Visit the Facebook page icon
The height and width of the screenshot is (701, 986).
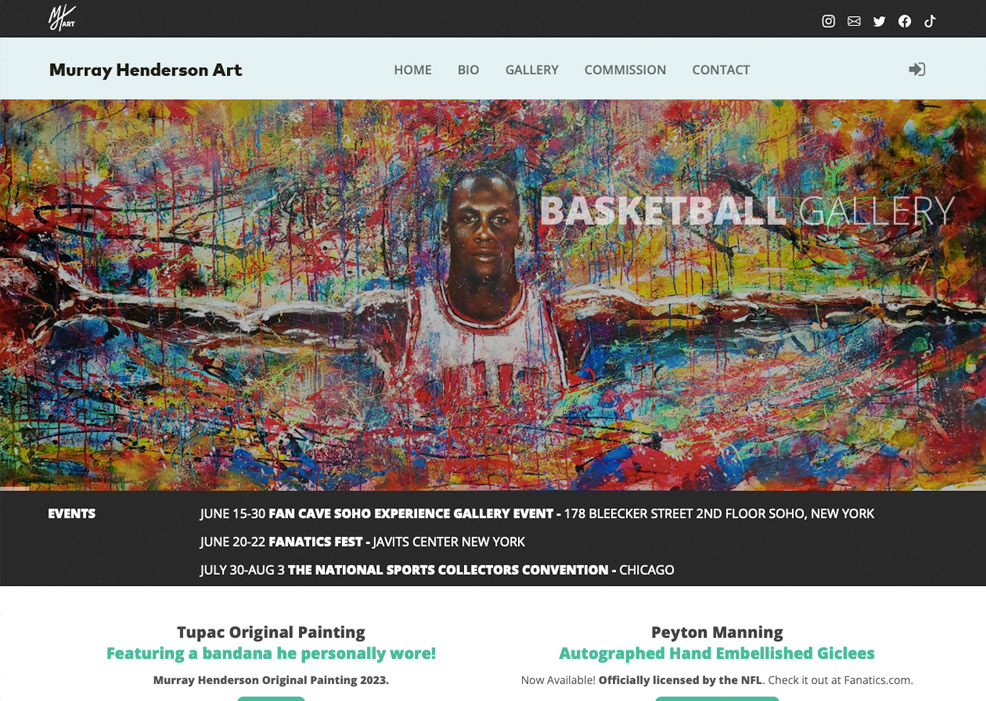[x=904, y=21]
